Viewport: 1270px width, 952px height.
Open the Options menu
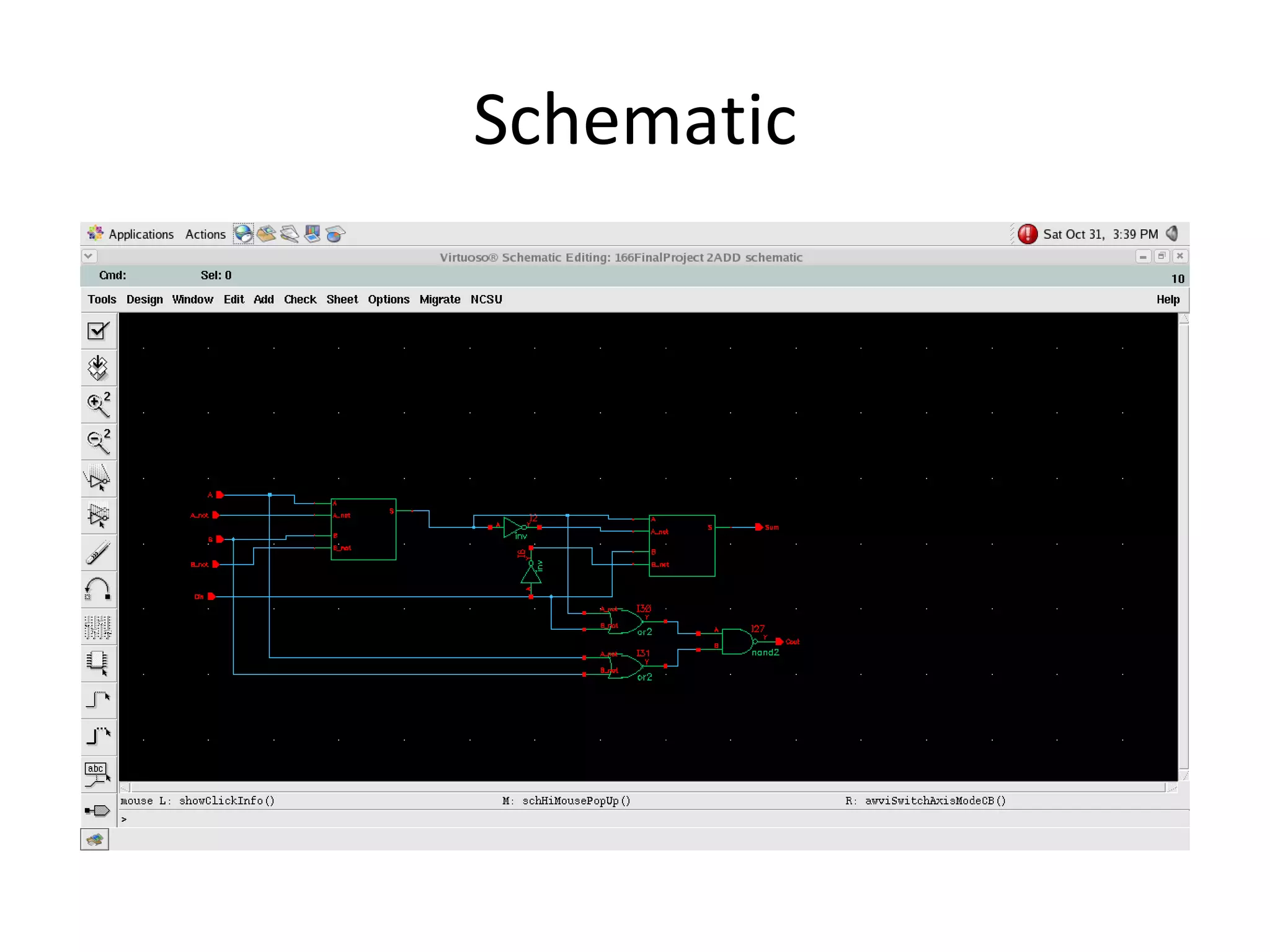click(389, 299)
